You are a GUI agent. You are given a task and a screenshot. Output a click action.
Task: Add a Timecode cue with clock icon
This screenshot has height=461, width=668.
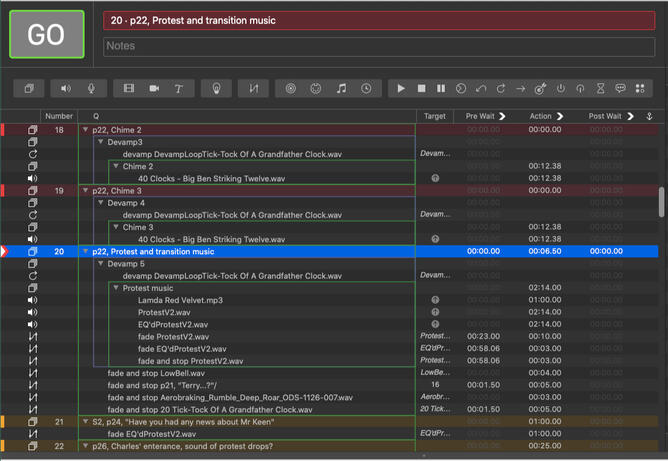click(366, 88)
